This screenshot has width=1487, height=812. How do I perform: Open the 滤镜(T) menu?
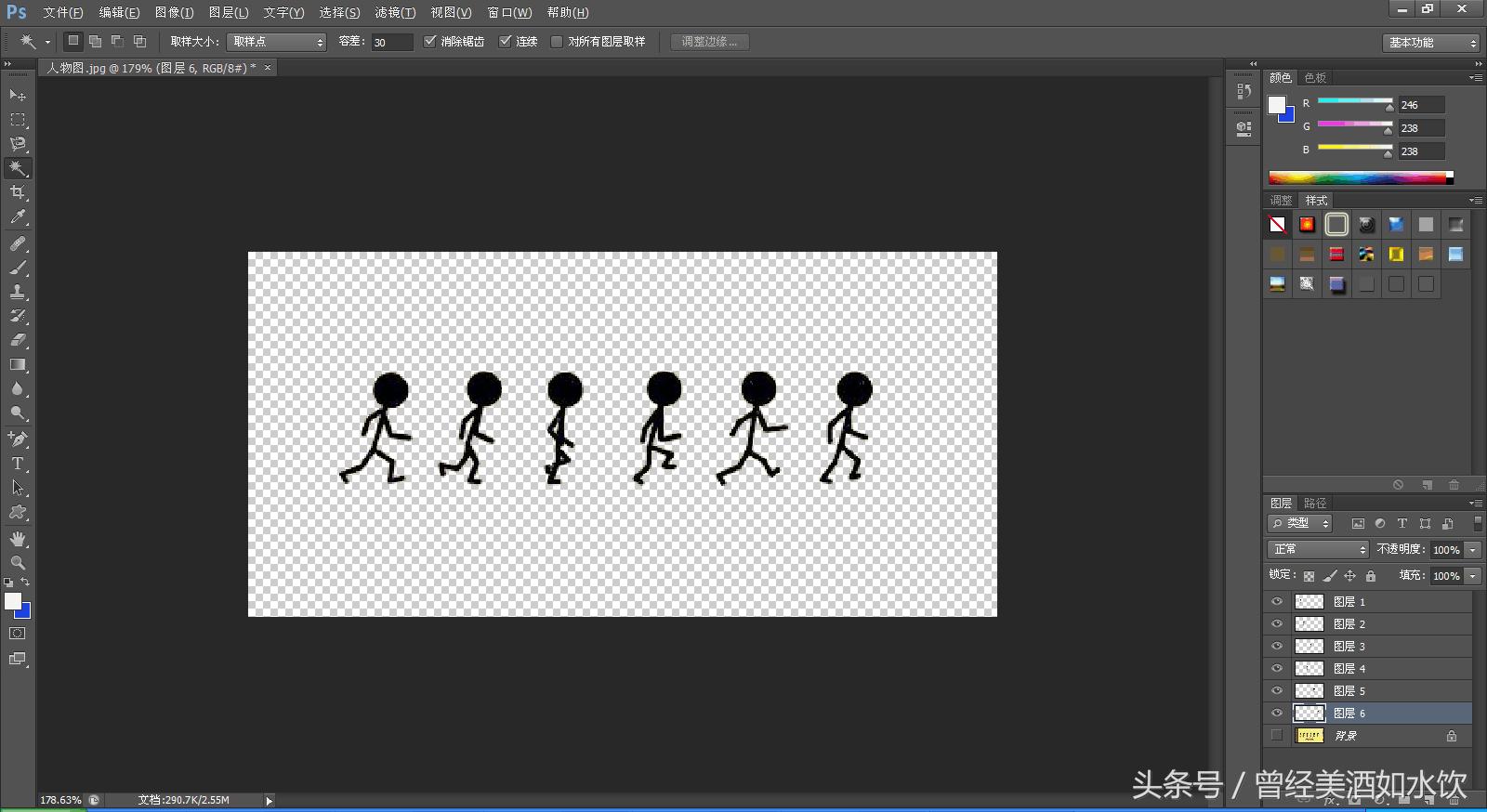[395, 12]
